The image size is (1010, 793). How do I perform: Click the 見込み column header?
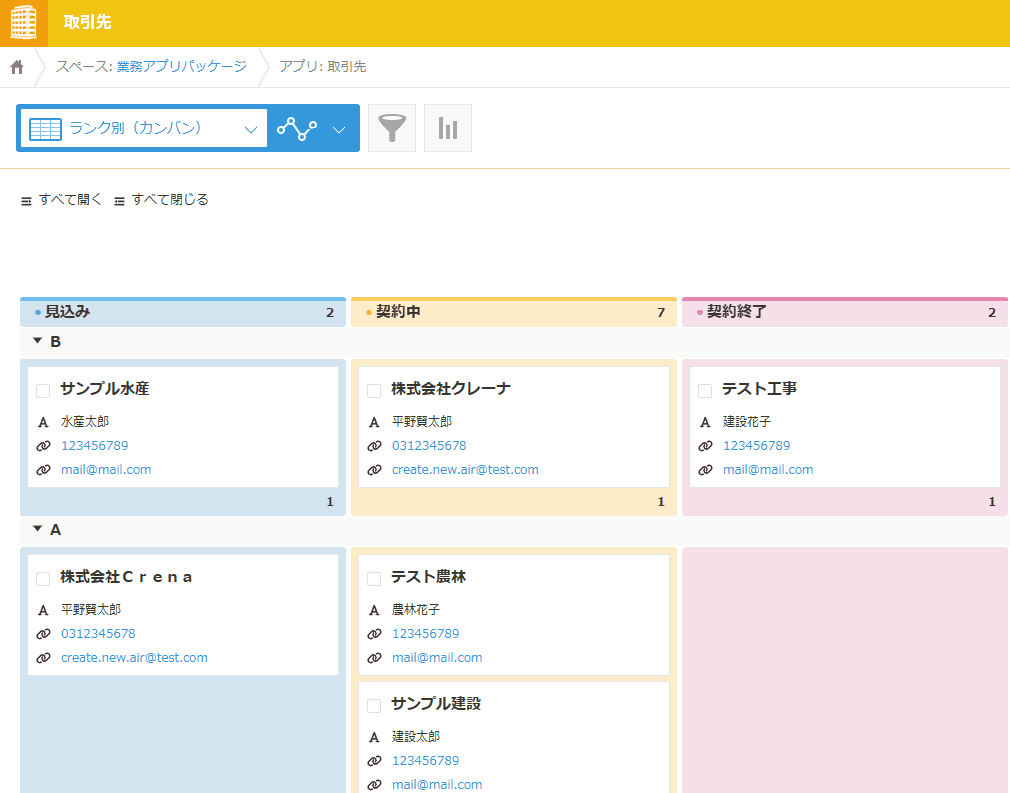click(183, 312)
